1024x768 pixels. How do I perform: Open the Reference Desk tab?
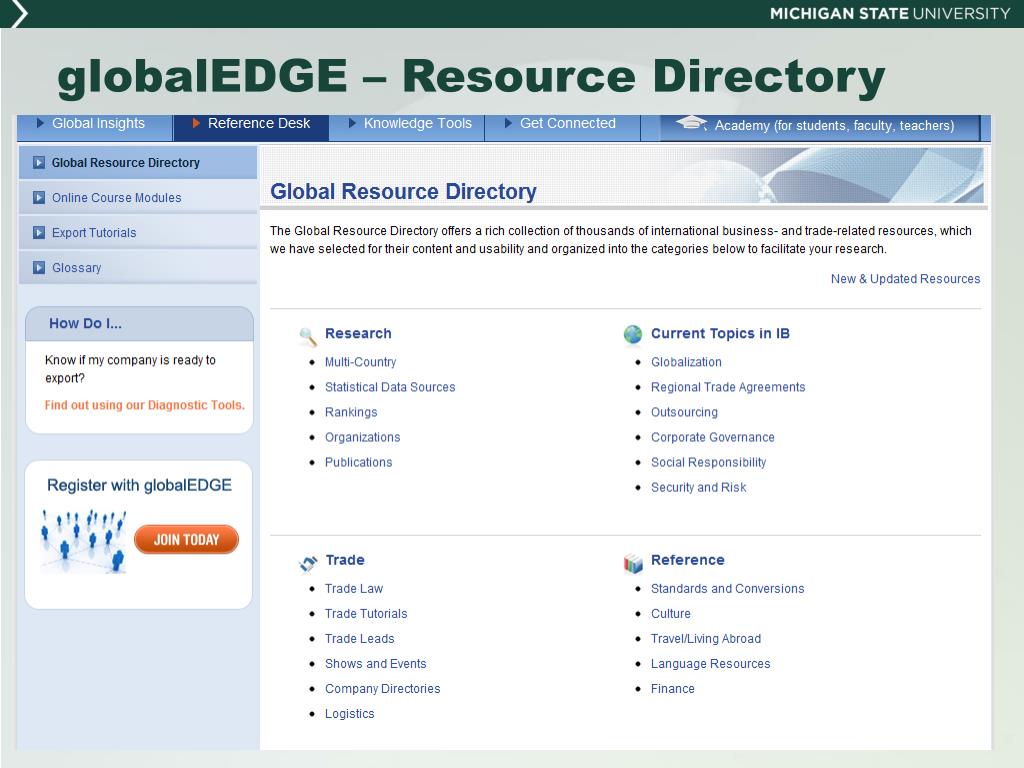click(x=251, y=127)
